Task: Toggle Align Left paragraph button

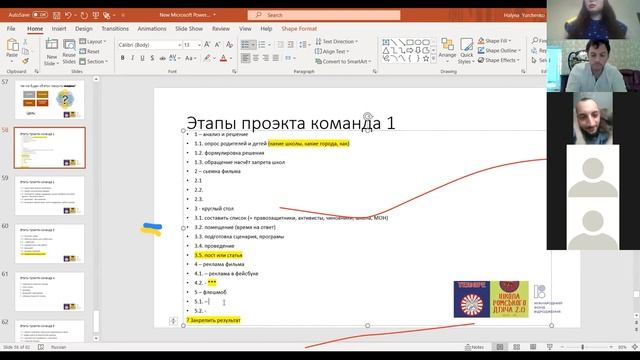Action: click(246, 58)
